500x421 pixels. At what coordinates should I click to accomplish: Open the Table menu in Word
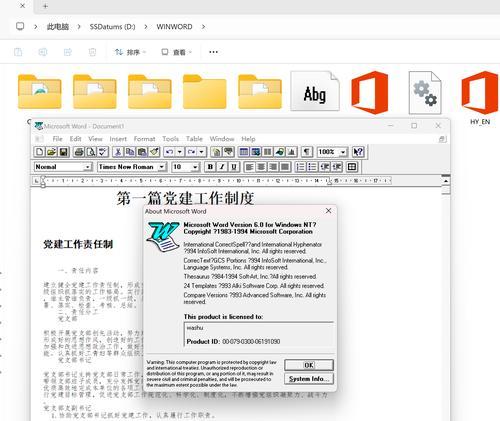(194, 139)
